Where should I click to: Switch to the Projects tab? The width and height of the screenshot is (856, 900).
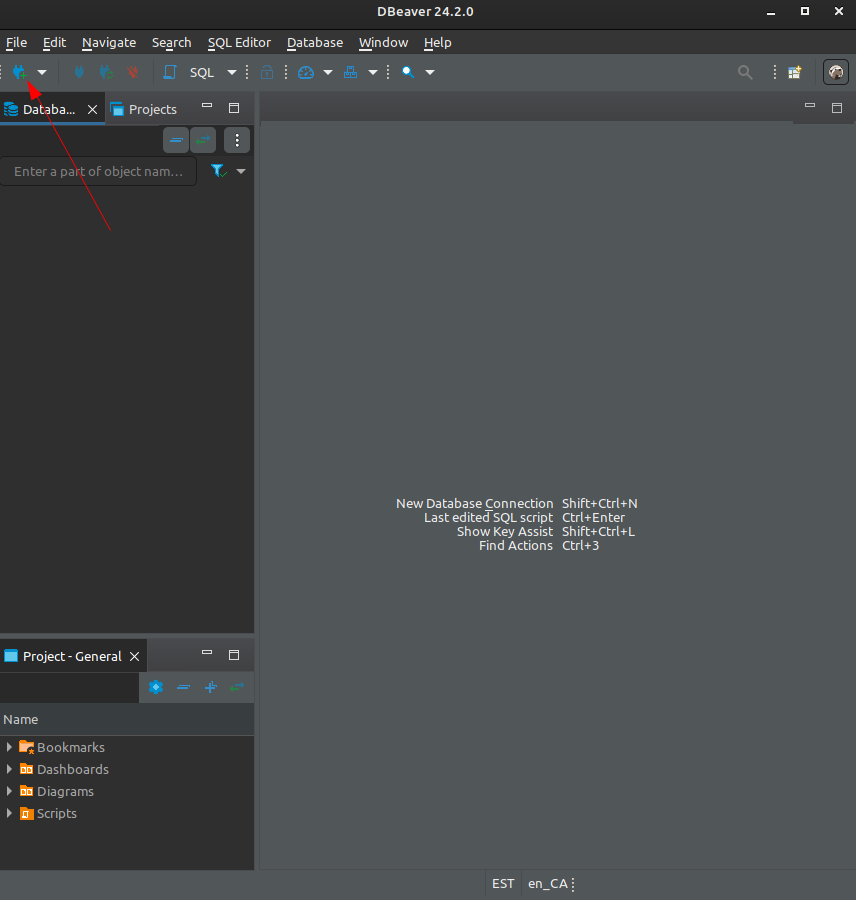pyautogui.click(x=144, y=110)
